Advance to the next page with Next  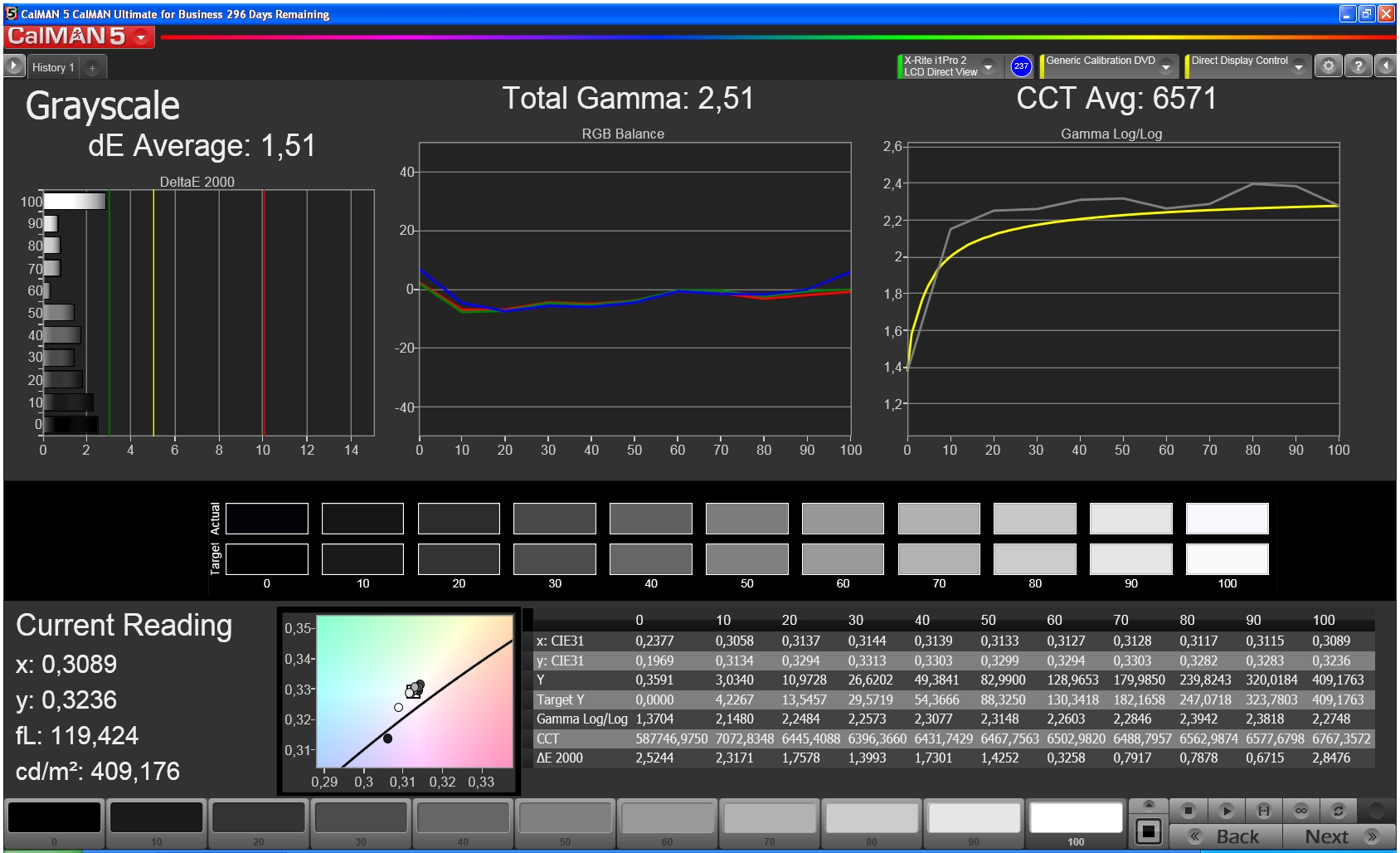(x=1339, y=836)
